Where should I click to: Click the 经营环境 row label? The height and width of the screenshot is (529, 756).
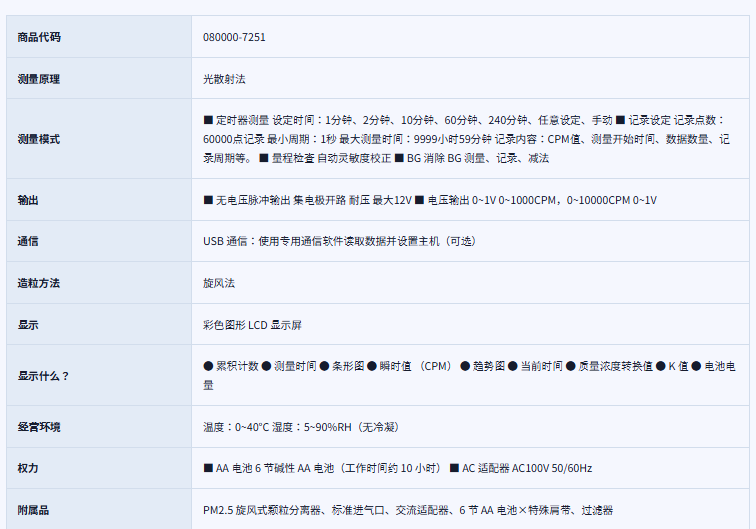coord(39,427)
